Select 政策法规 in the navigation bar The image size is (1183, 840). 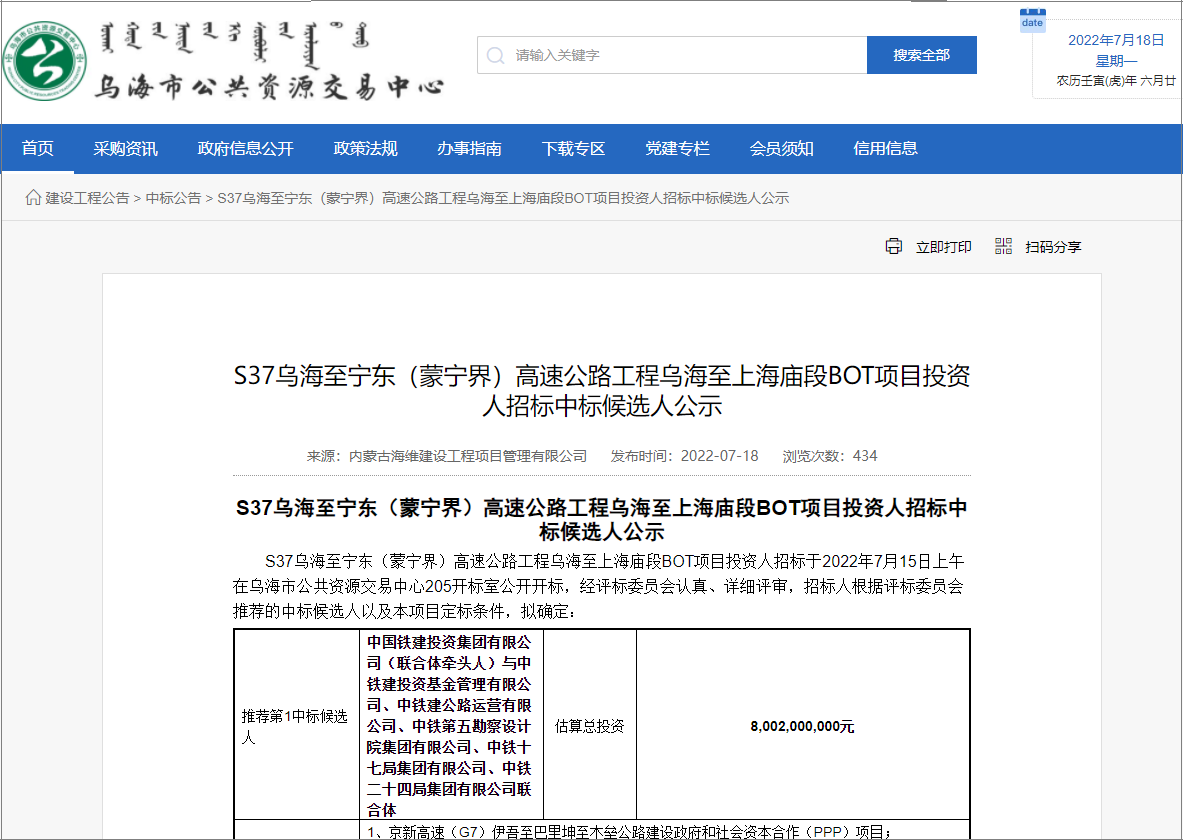pyautogui.click(x=366, y=149)
